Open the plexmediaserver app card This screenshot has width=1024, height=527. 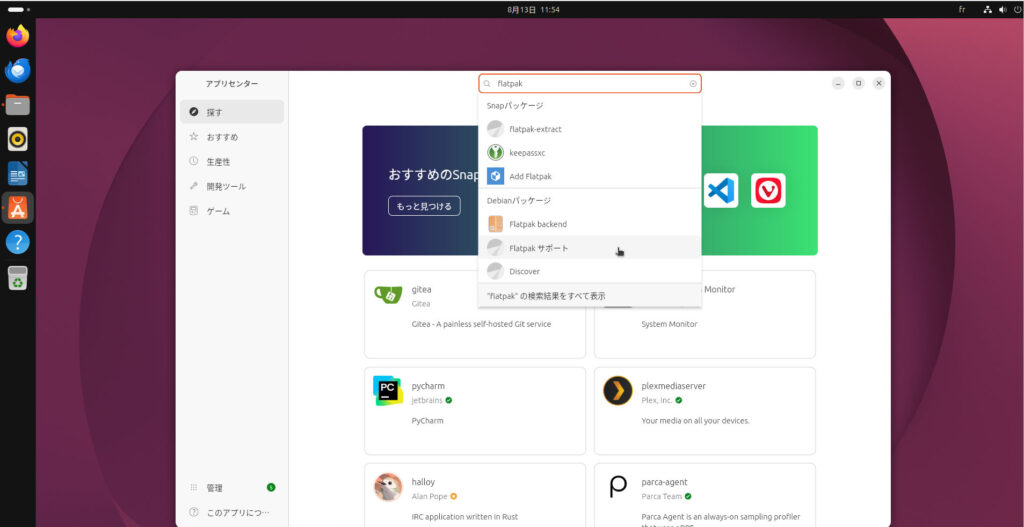[705, 411]
